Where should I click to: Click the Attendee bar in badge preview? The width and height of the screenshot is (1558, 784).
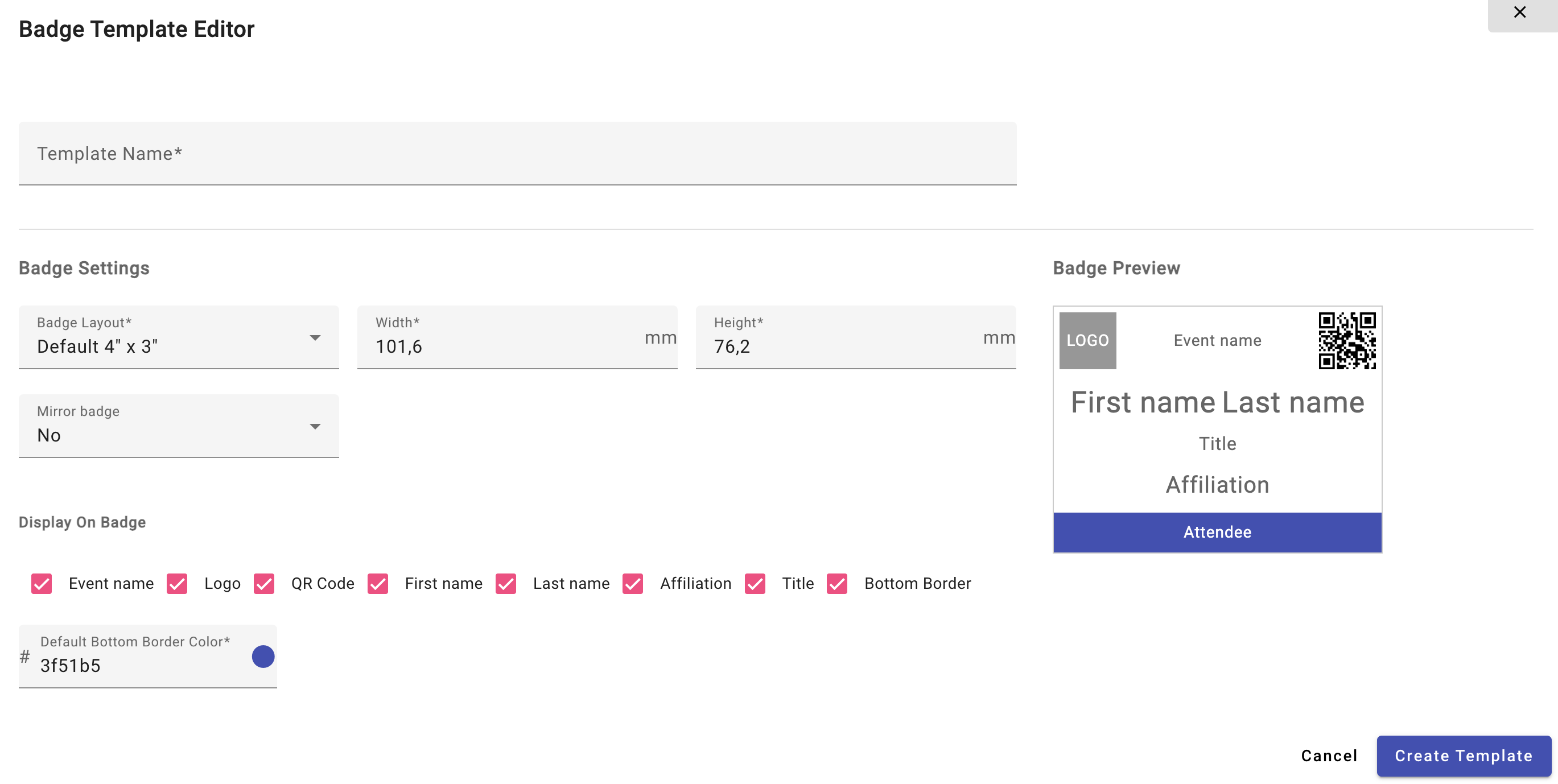pos(1217,533)
